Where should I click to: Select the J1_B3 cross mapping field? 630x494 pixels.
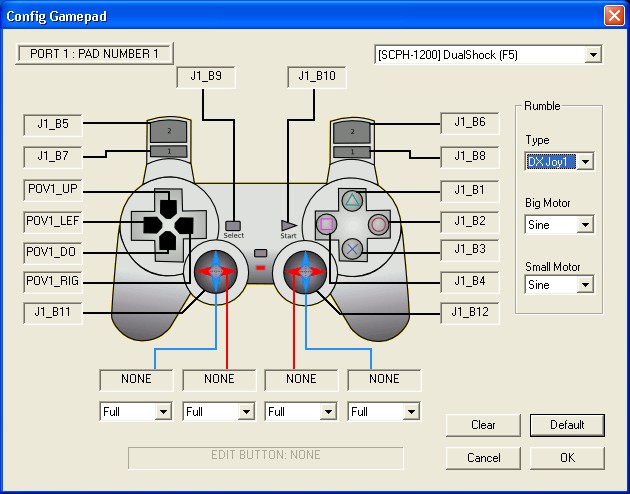[470, 250]
